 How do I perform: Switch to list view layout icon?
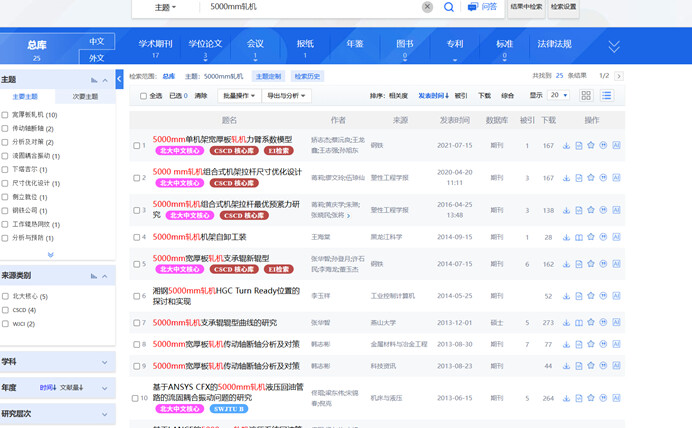(606, 95)
